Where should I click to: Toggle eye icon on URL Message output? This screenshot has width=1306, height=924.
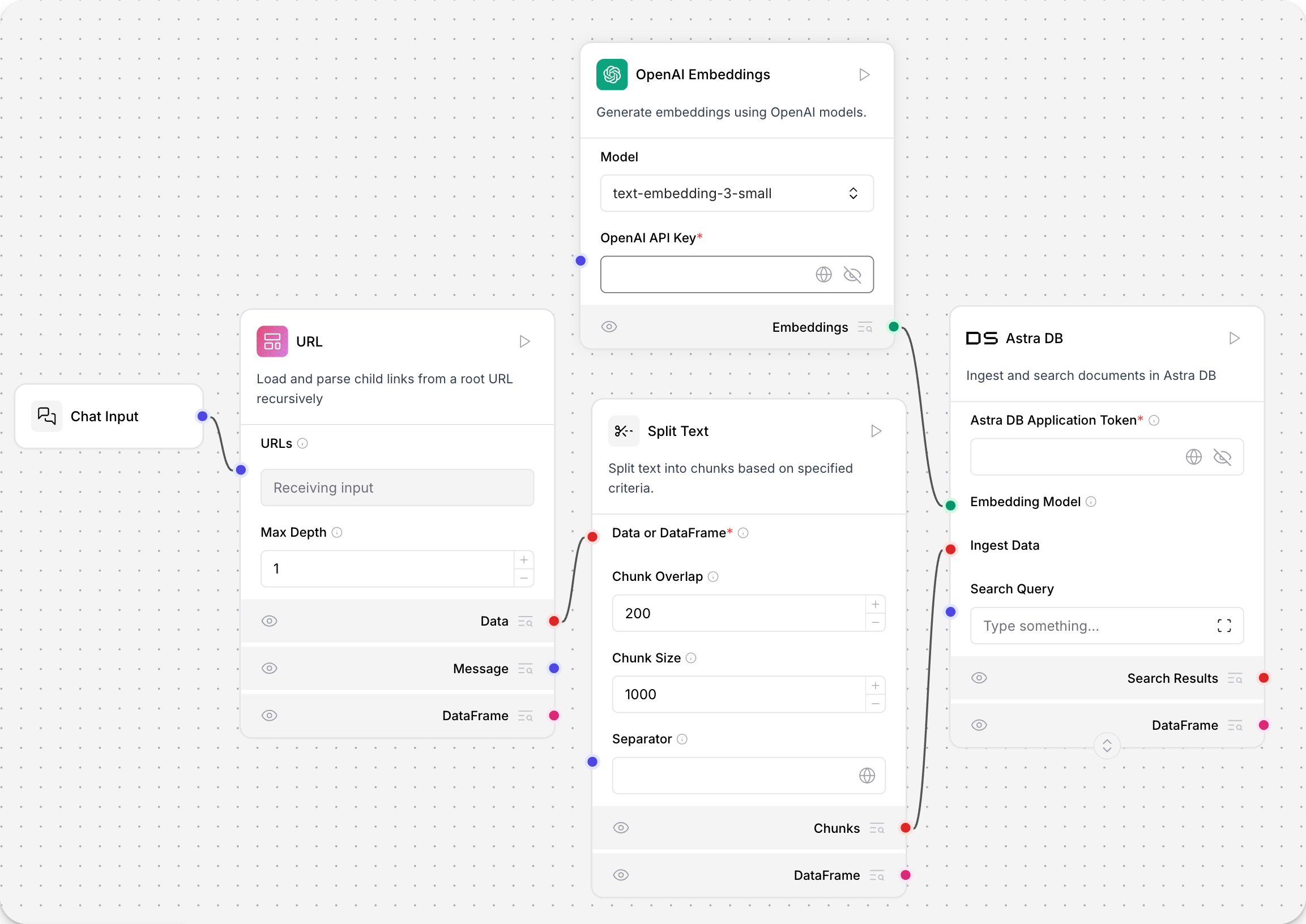[269, 668]
